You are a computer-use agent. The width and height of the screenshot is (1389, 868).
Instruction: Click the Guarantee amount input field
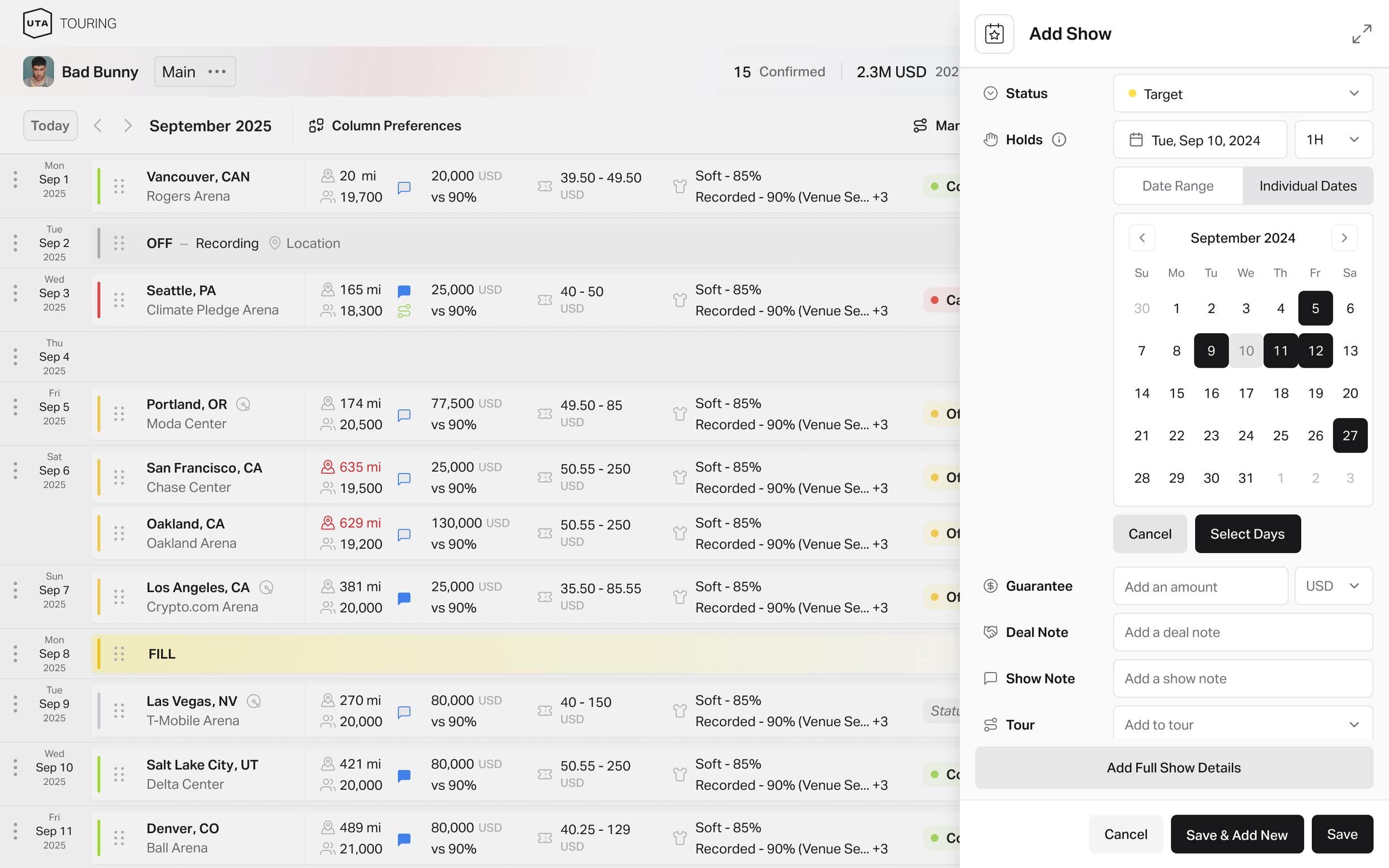(1200, 586)
